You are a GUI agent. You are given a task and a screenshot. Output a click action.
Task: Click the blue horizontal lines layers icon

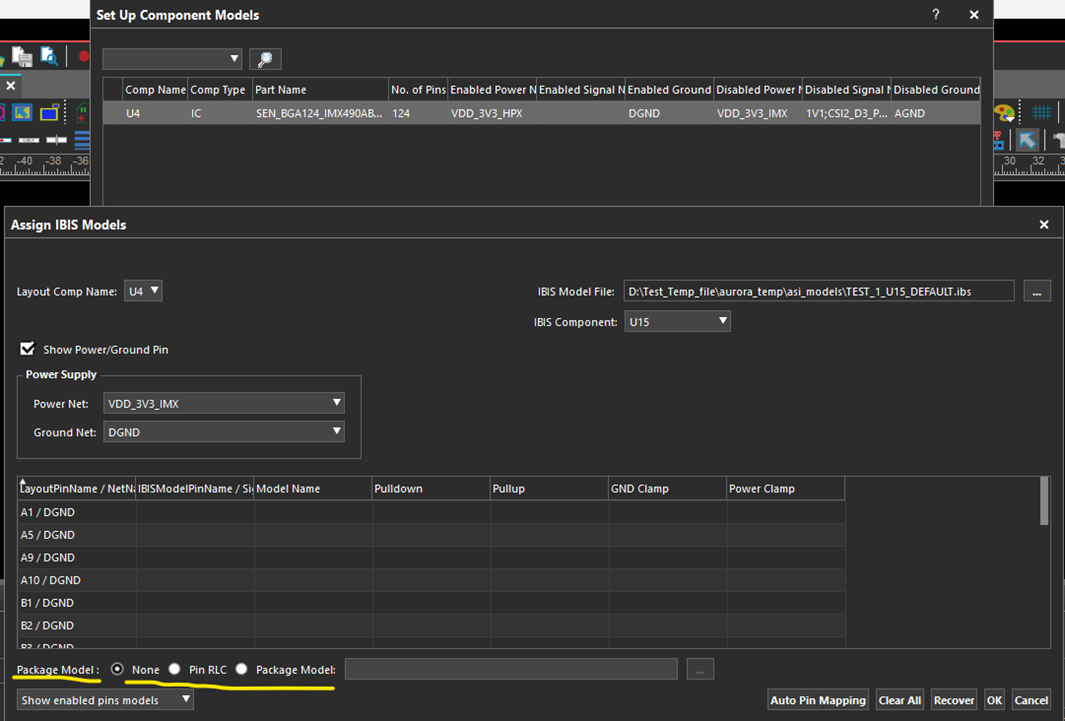pos(82,141)
